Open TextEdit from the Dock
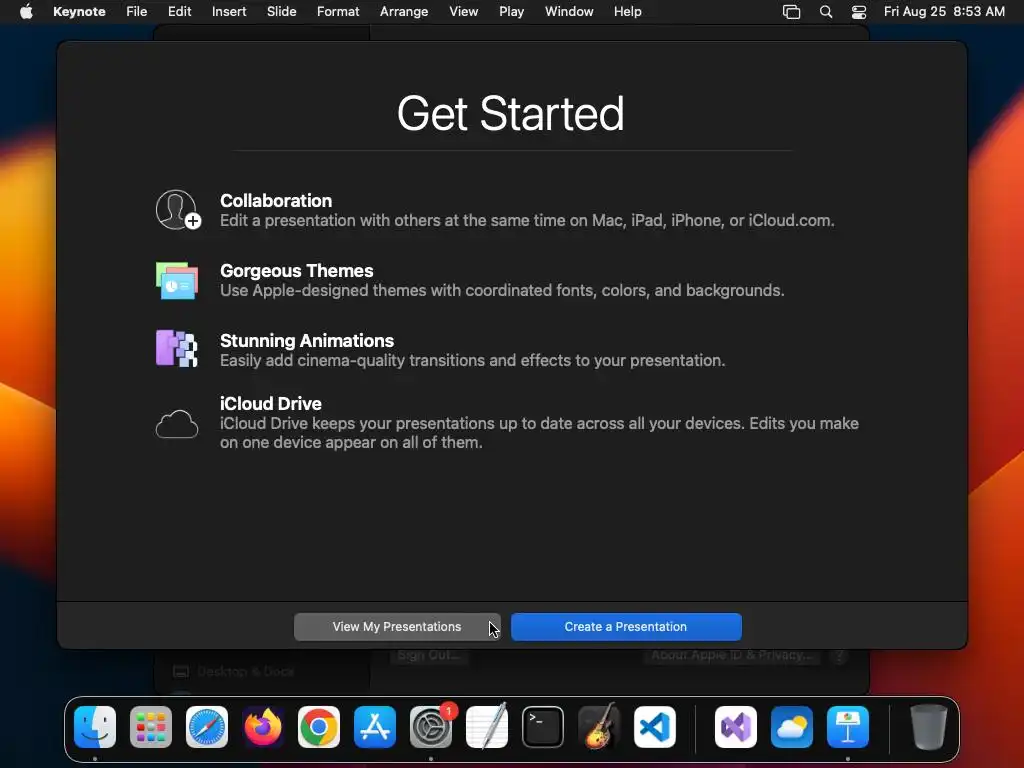Viewport: 1024px width, 768px height. click(x=487, y=727)
